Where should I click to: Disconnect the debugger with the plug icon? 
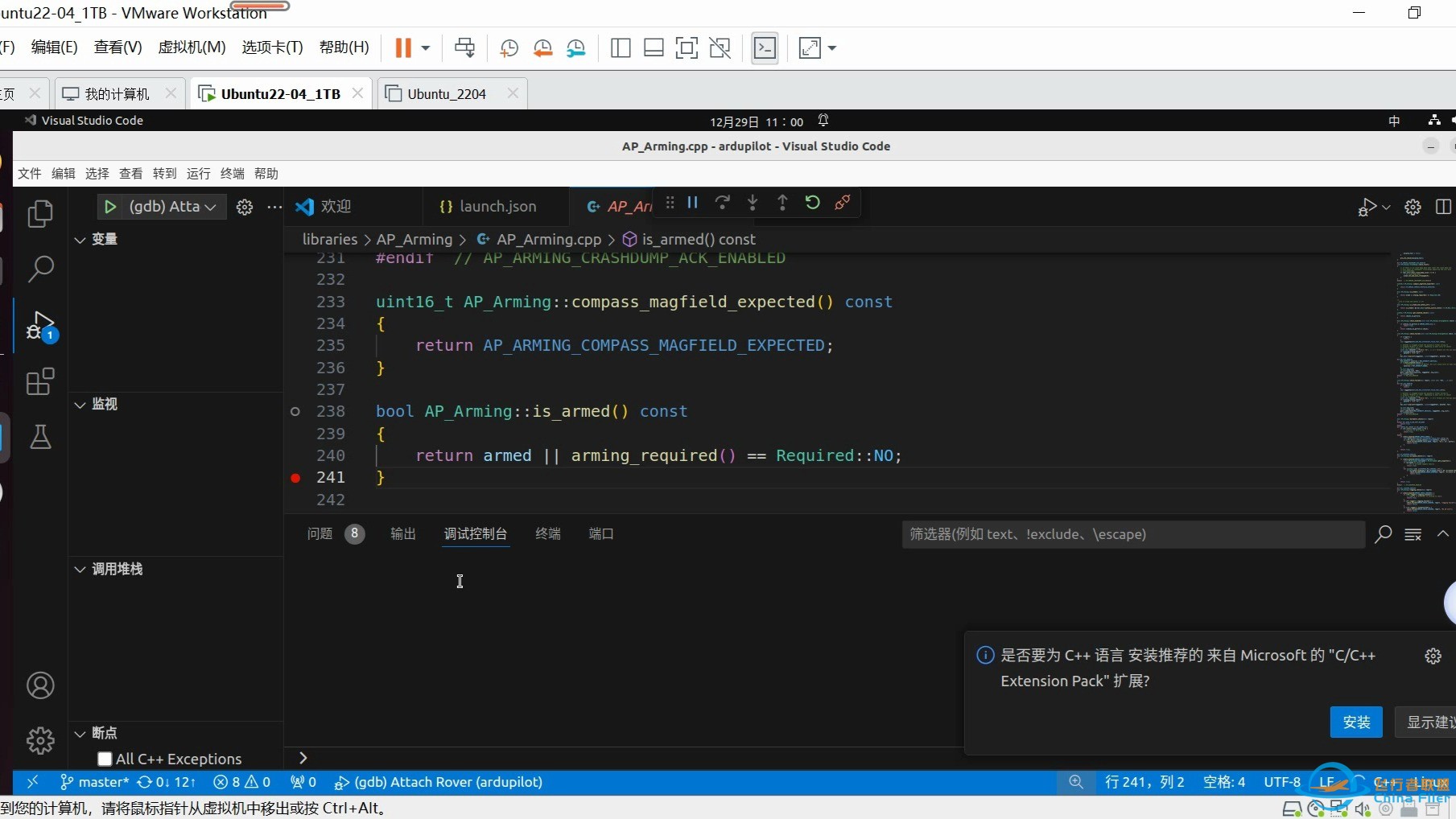coord(843,203)
